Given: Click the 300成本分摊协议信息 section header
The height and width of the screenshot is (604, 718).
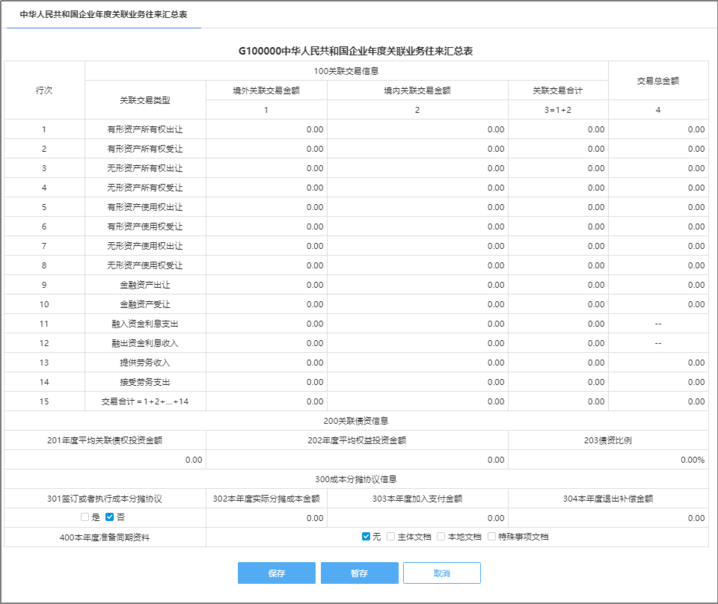Looking at the screenshot, I should pos(356,479).
